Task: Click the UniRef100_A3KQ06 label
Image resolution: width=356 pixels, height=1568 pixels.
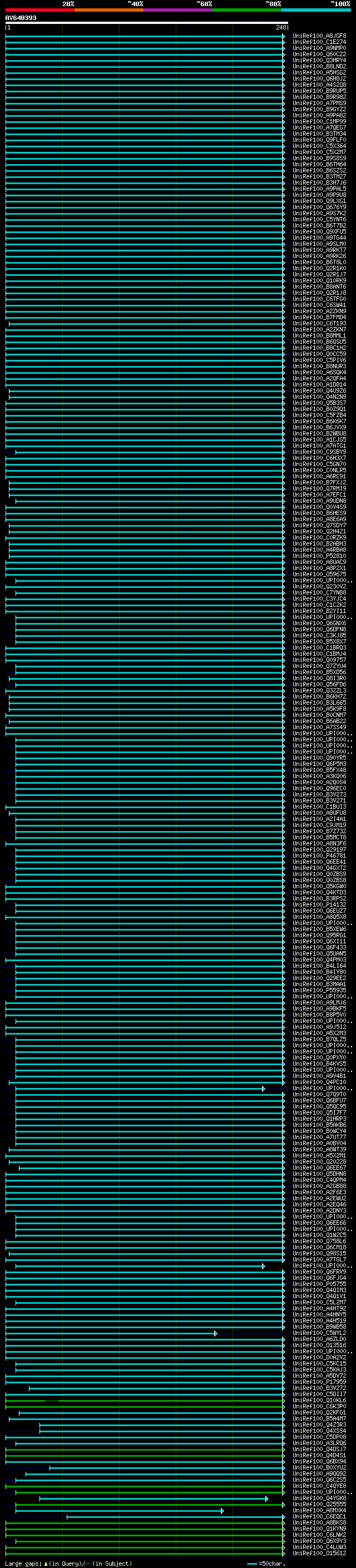Action: click(319, 776)
